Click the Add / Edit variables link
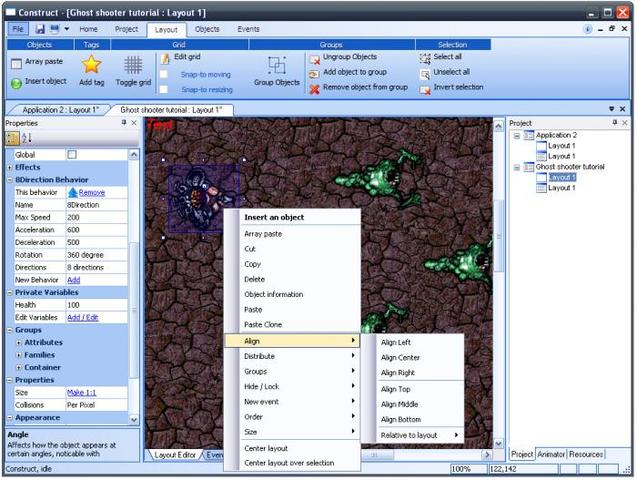The height and width of the screenshot is (480, 637). [82, 317]
